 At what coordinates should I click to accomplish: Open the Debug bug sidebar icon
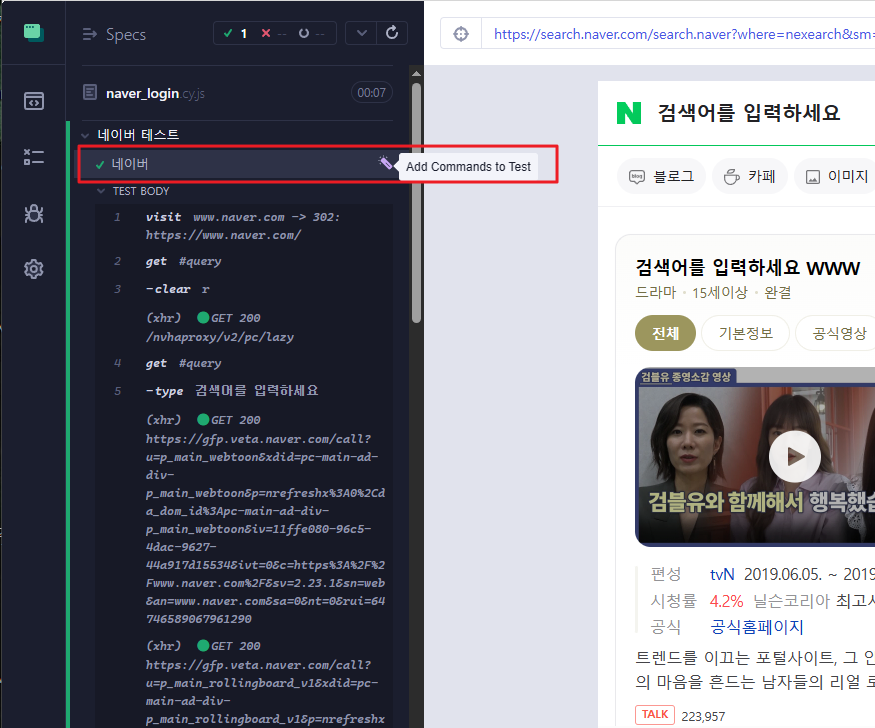(x=33, y=213)
